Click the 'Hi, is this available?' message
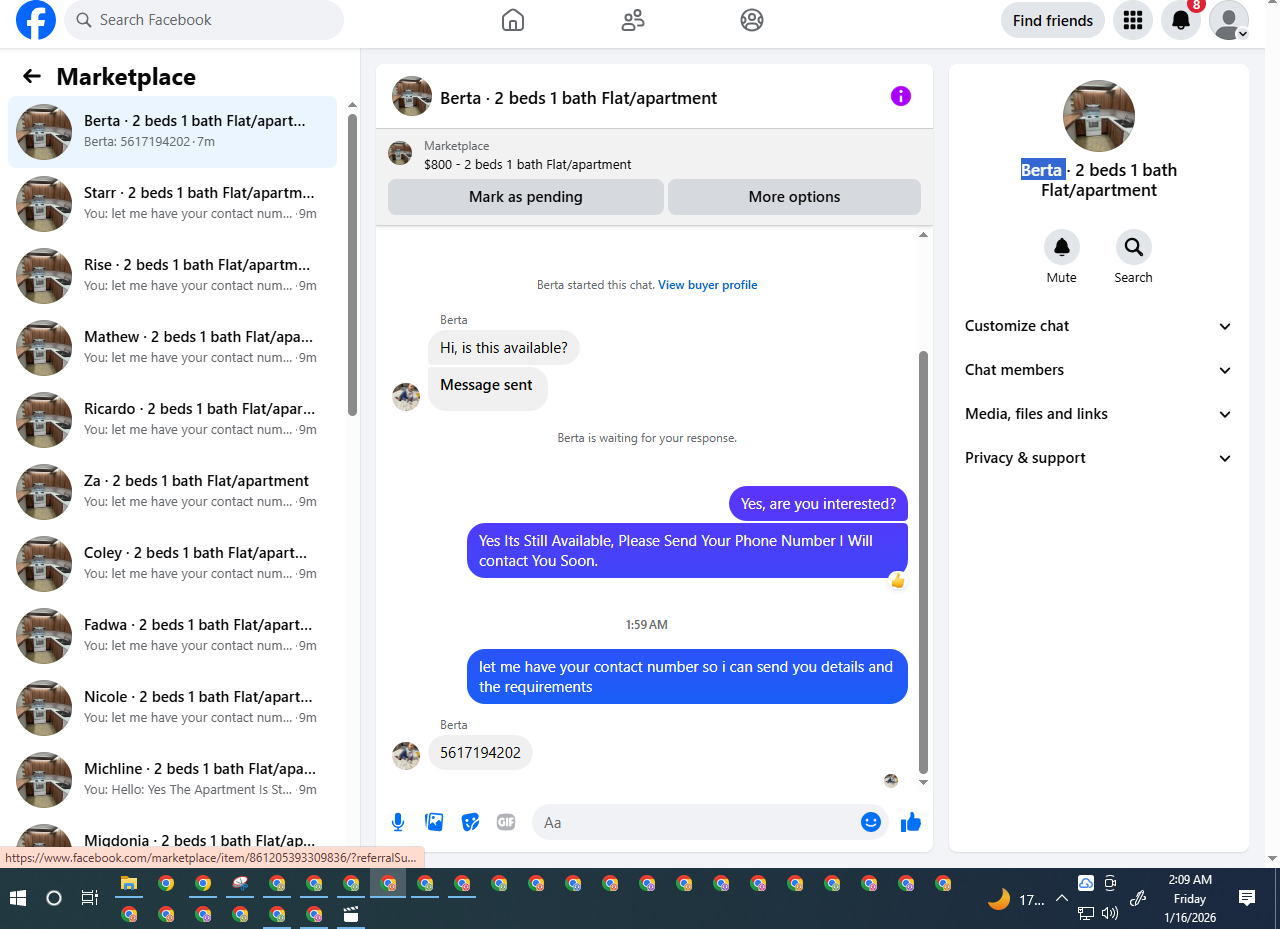The width and height of the screenshot is (1280, 929). tap(504, 348)
